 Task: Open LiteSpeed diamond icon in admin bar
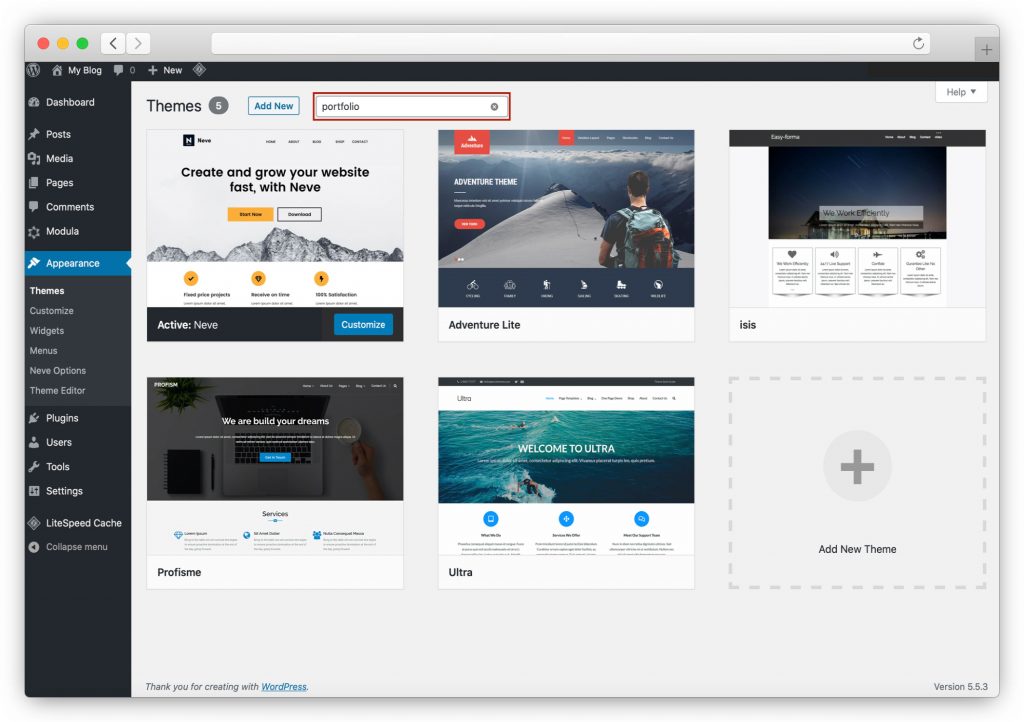coord(199,69)
